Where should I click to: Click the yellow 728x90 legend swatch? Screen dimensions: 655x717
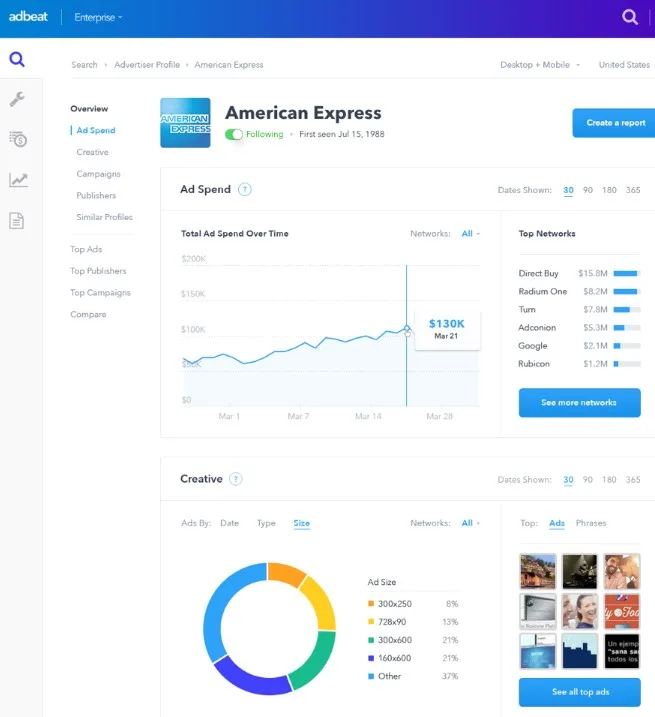click(371, 622)
